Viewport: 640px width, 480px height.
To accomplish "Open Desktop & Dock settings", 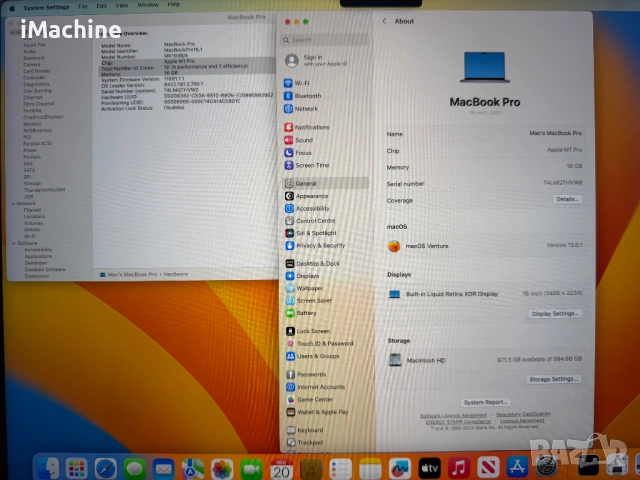I will tap(313, 264).
